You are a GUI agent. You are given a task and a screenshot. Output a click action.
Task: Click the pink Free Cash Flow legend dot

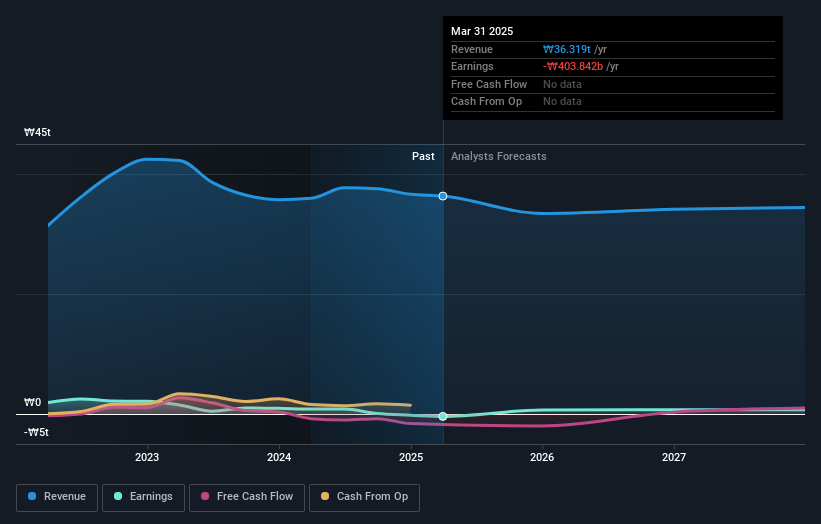(x=205, y=496)
